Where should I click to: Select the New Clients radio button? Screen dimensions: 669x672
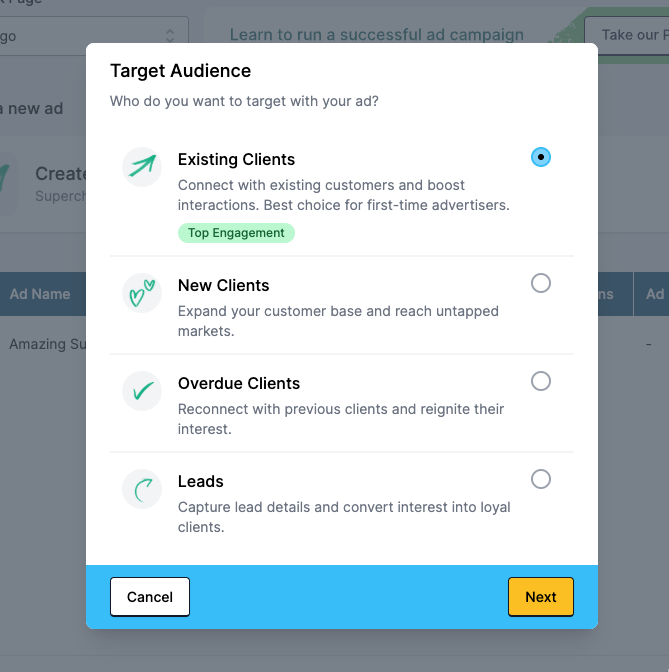(x=540, y=283)
